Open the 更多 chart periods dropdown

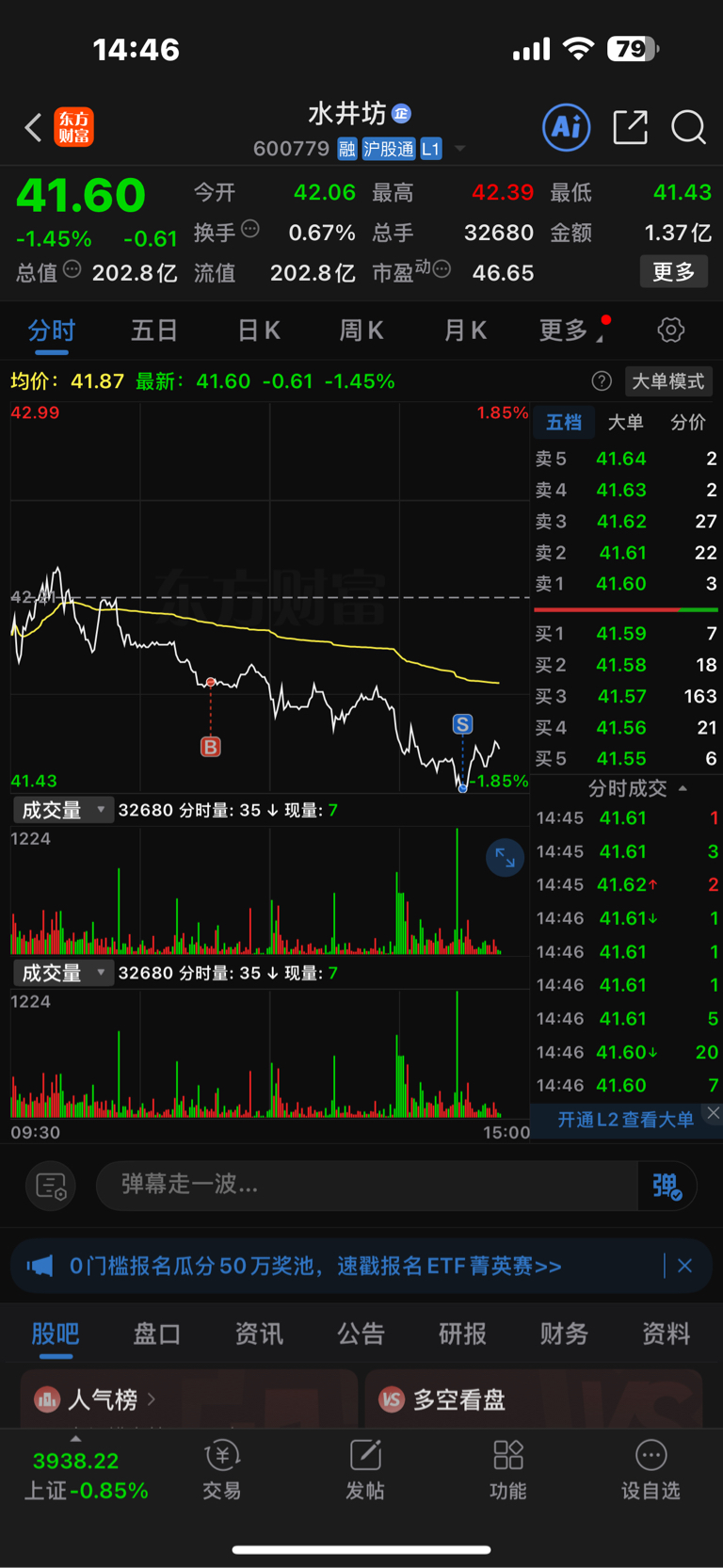572,331
